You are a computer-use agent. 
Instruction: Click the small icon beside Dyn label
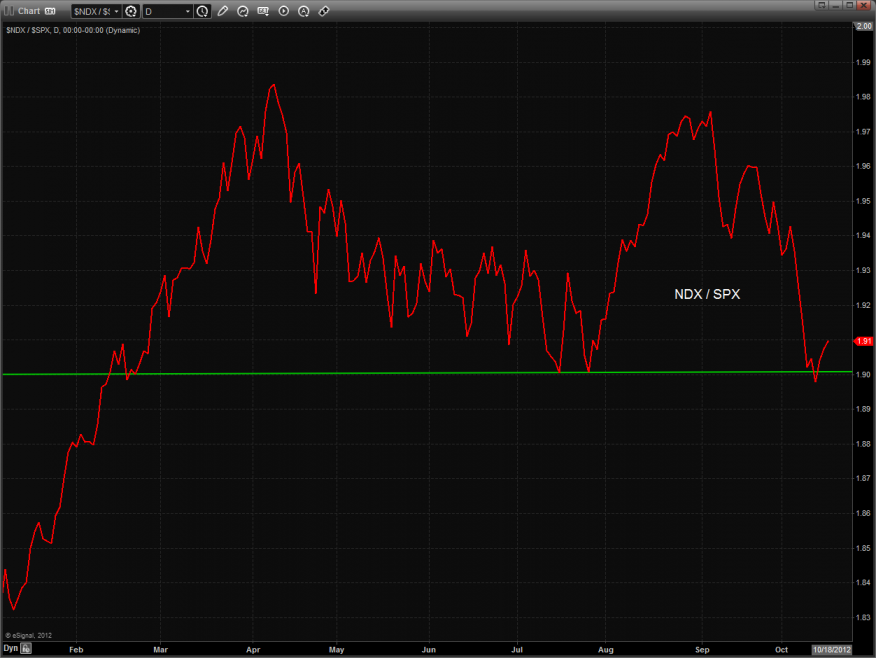point(27,649)
